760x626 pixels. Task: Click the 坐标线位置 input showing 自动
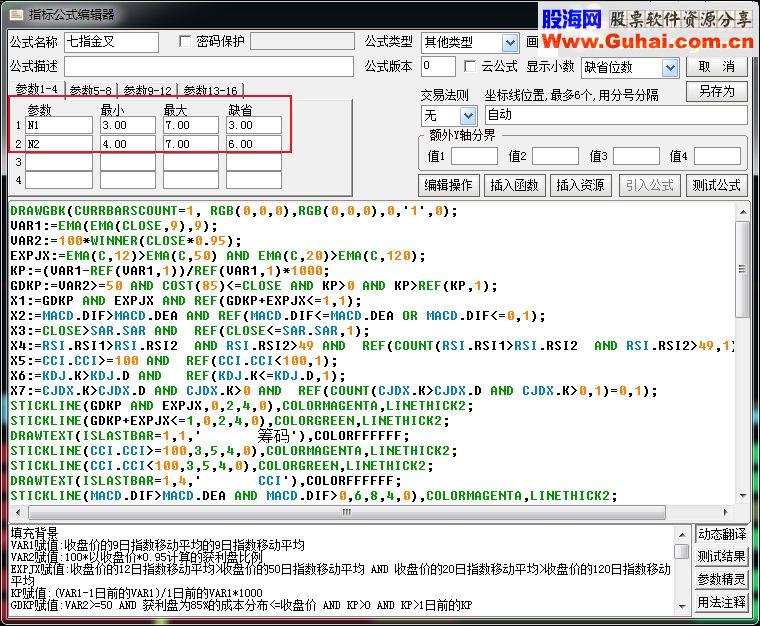click(616, 115)
